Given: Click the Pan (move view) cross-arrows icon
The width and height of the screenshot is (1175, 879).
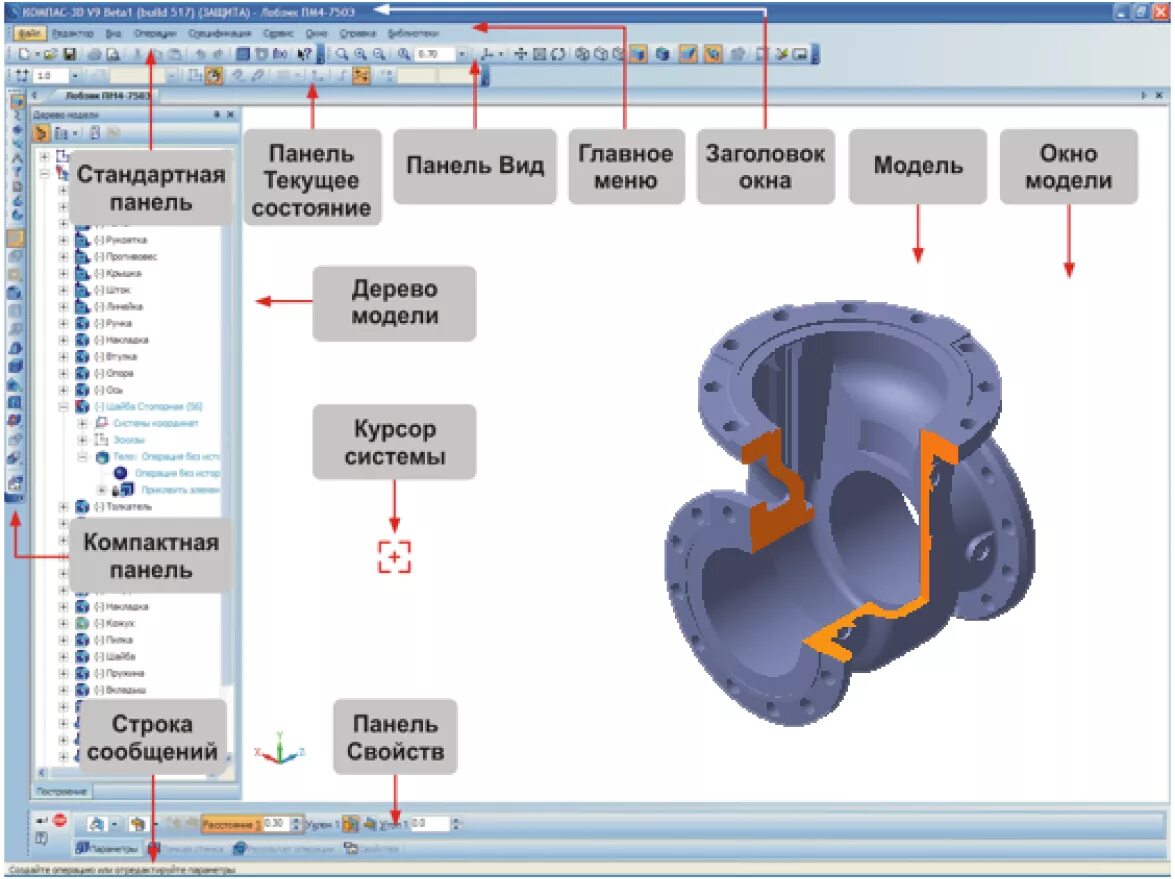Looking at the screenshot, I should tap(520, 54).
